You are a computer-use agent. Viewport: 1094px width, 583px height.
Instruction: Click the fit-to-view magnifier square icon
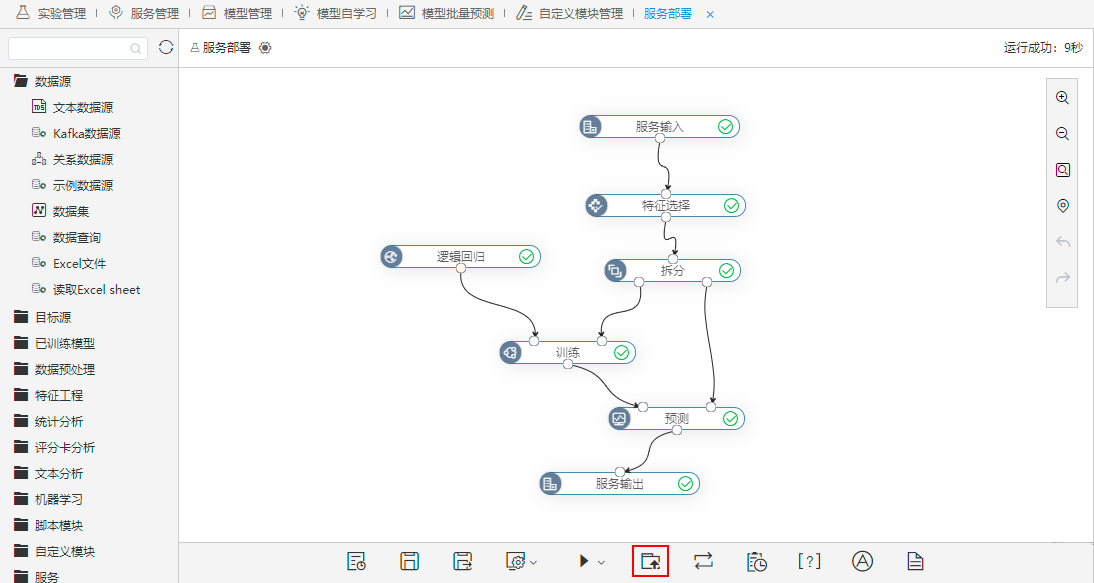(x=1063, y=170)
